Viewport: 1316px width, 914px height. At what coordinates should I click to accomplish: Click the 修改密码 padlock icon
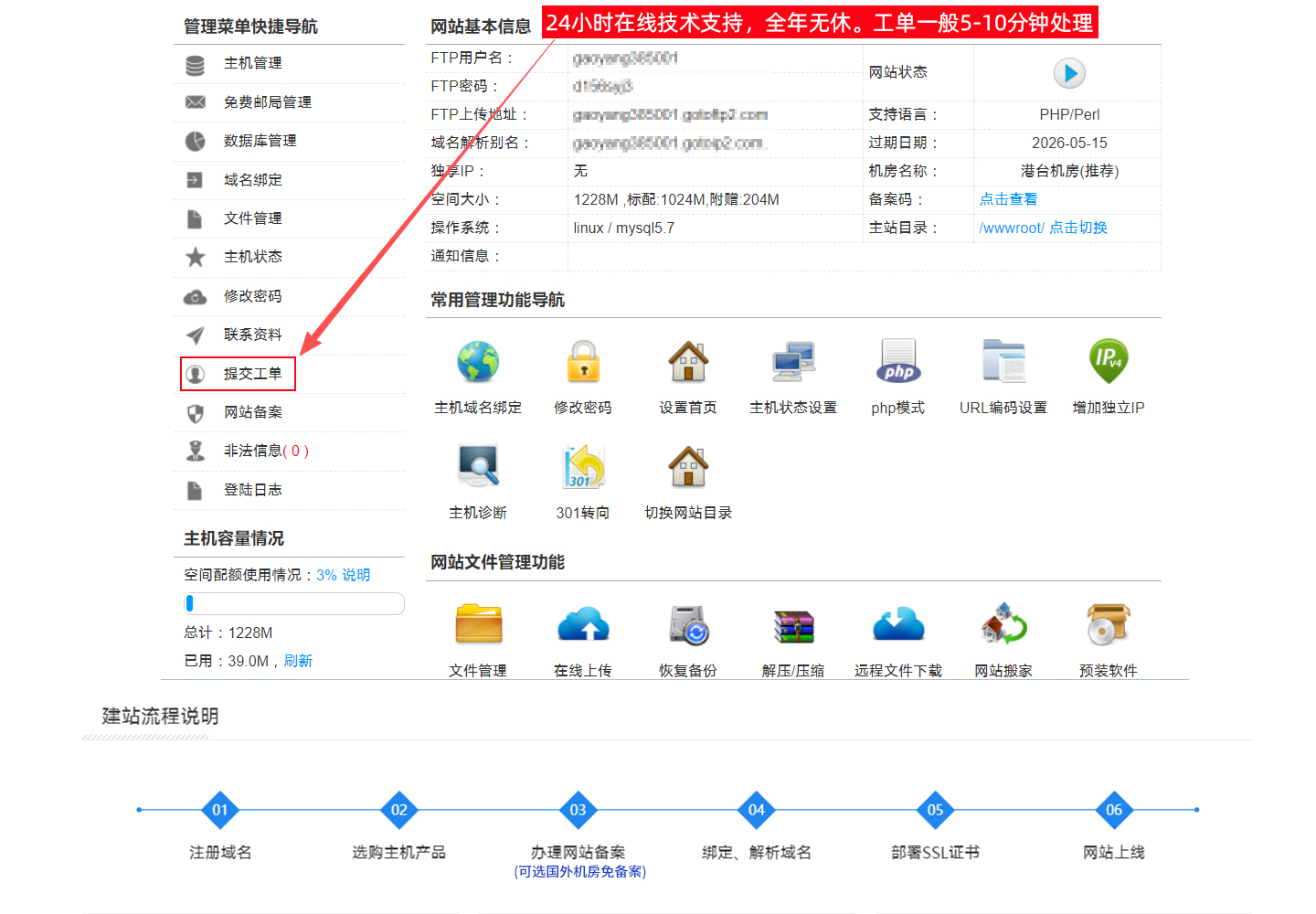(x=583, y=362)
